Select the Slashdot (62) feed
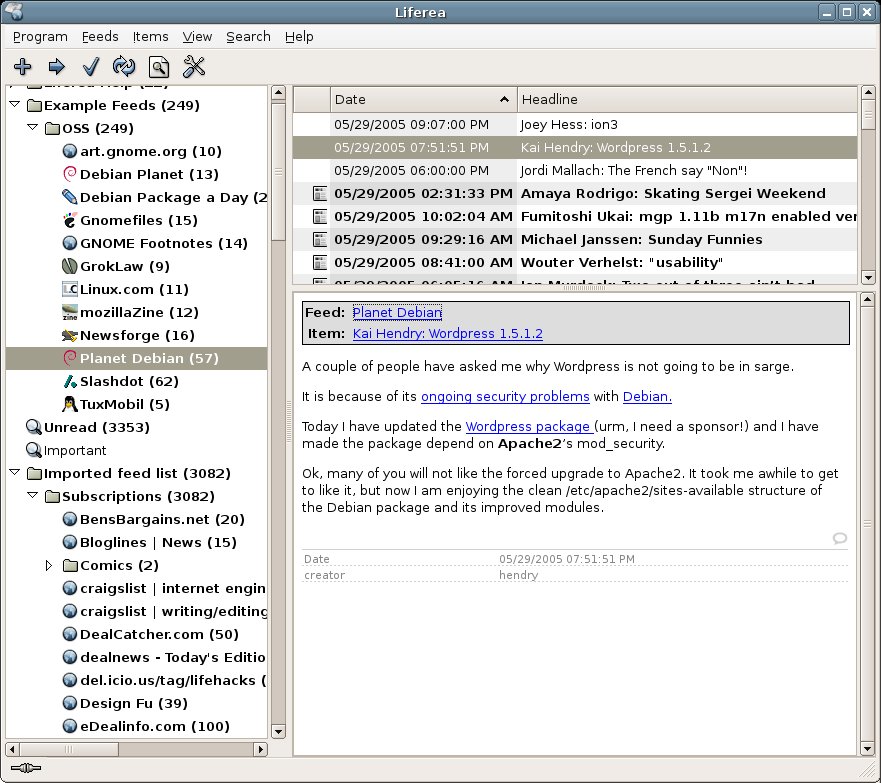Viewport: 881px width, 783px height. click(x=129, y=381)
